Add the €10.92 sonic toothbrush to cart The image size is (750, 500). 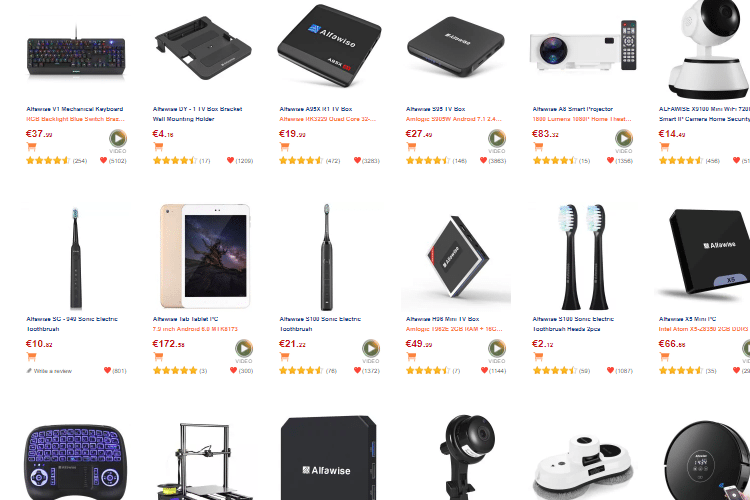click(x=32, y=356)
